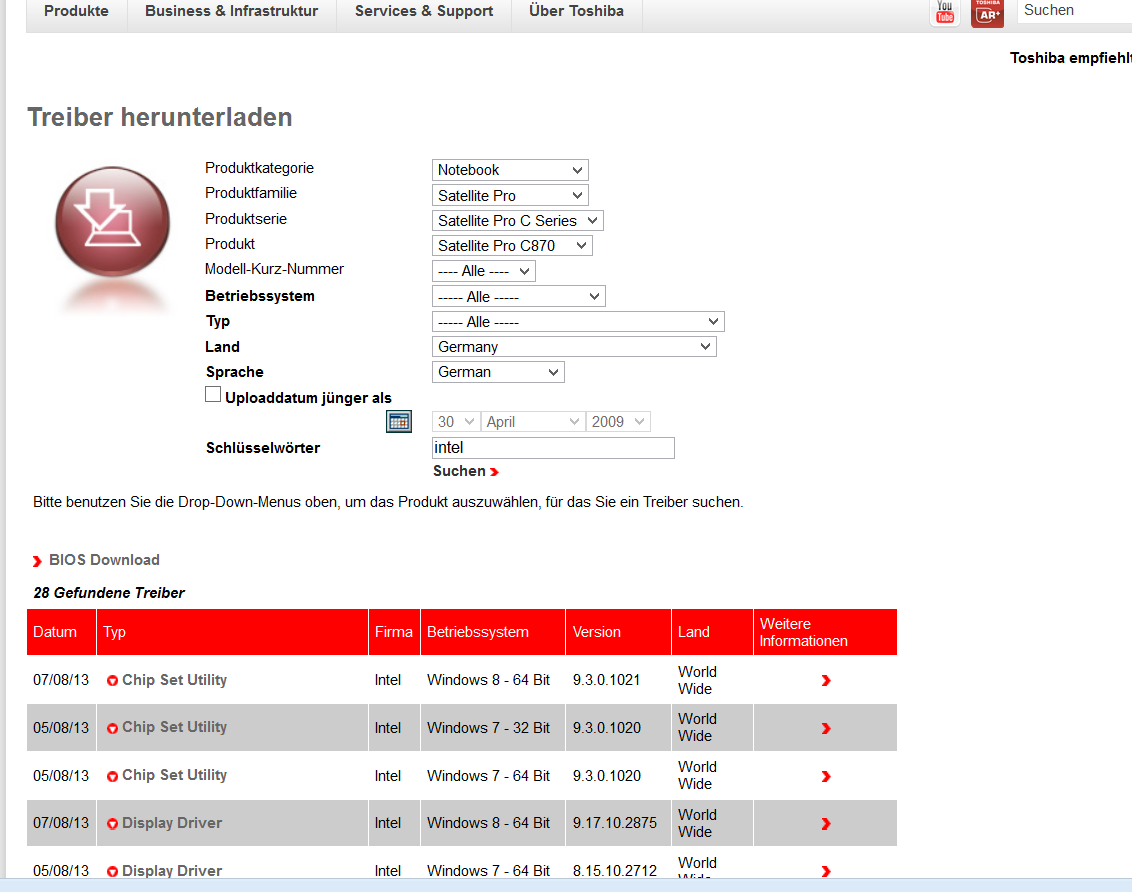Click the large red download icon

point(113,222)
